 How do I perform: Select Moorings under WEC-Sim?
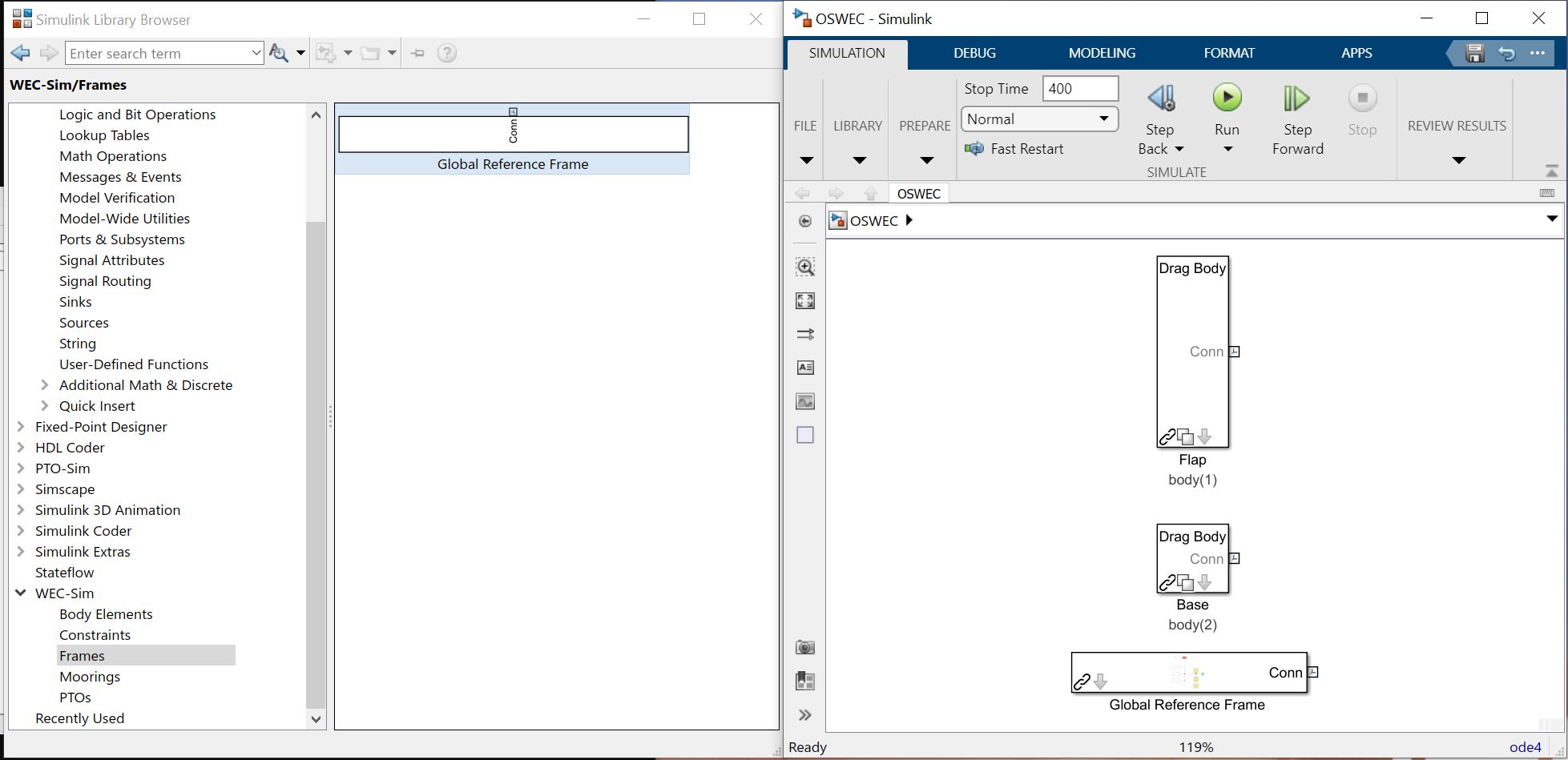coord(90,677)
